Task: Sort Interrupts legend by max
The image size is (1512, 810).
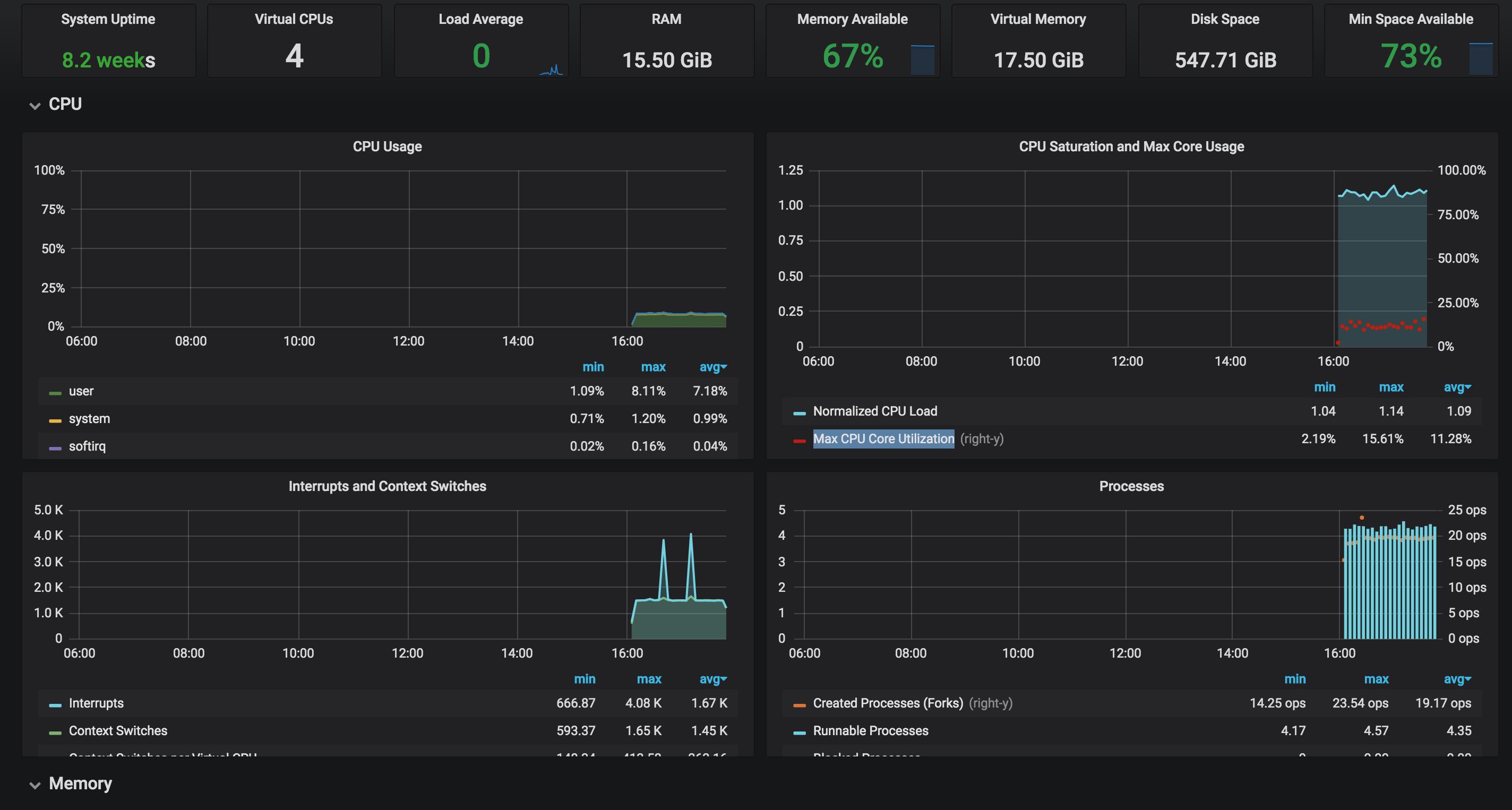Action: (x=649, y=678)
